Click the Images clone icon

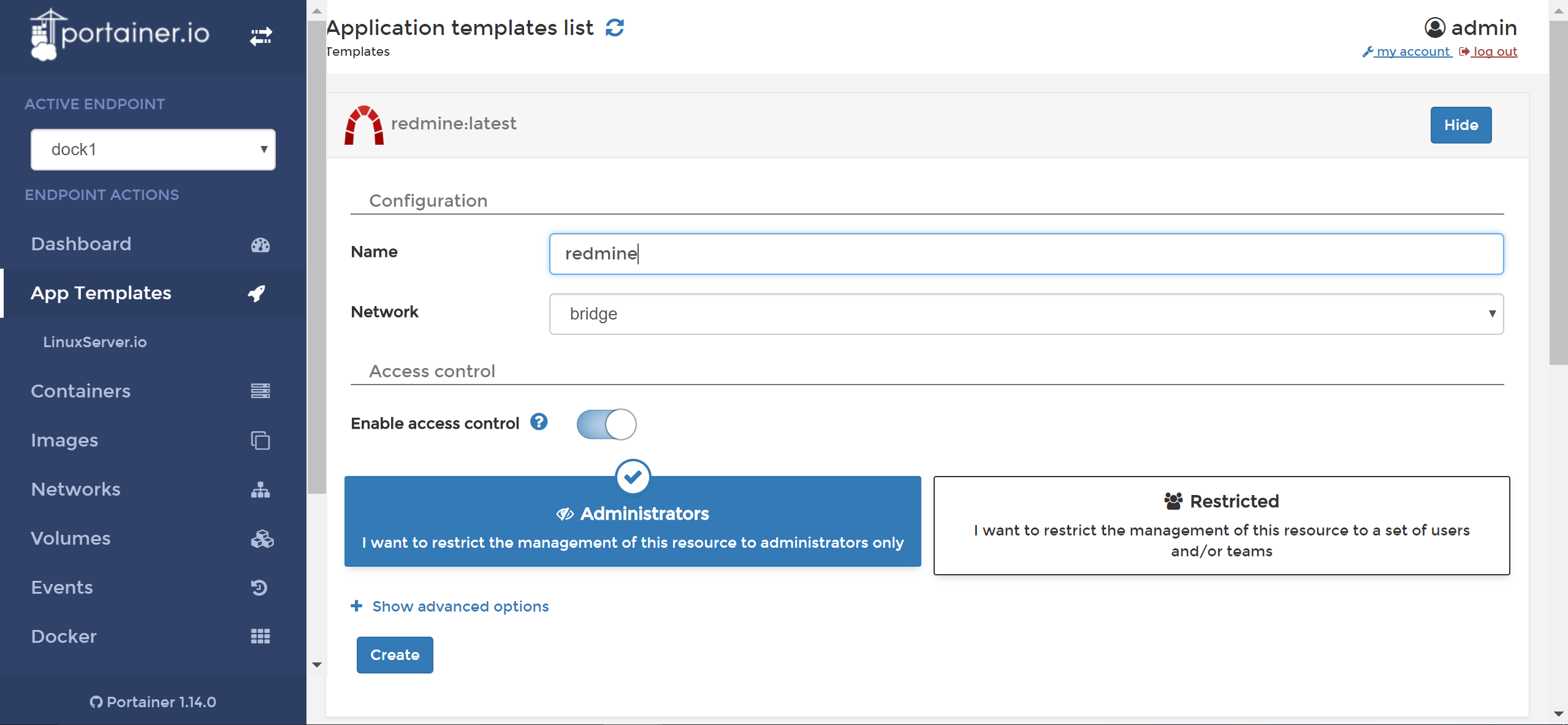coord(260,440)
